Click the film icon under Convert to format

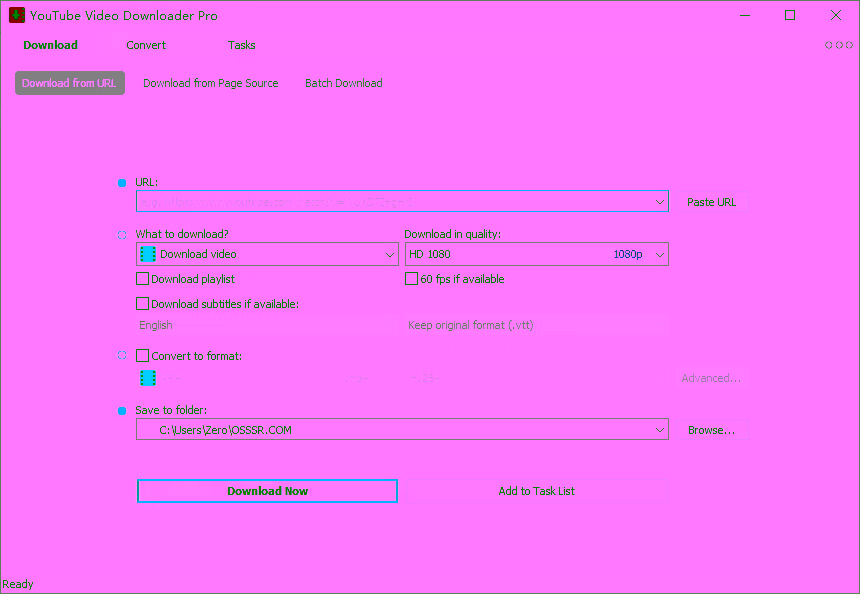148,378
